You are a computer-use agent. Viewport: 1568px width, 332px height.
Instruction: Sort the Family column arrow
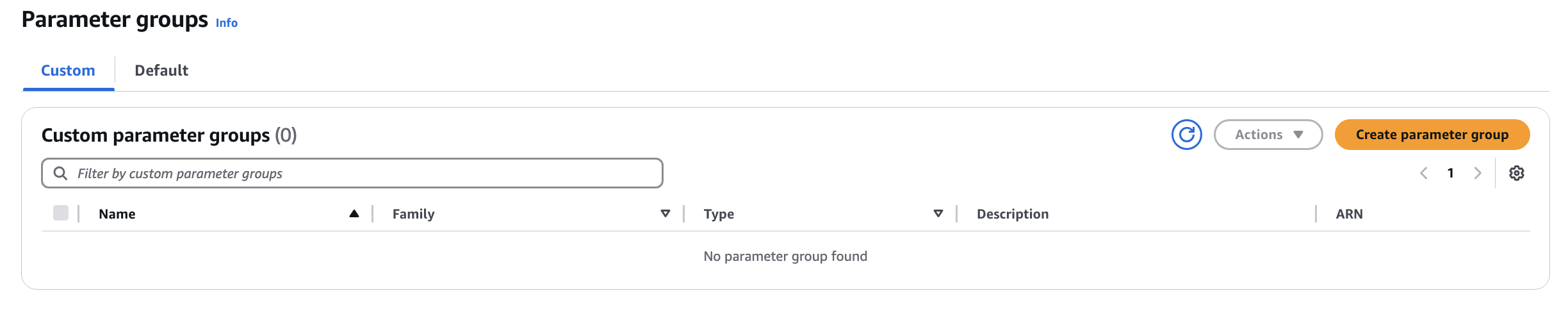pos(666,213)
